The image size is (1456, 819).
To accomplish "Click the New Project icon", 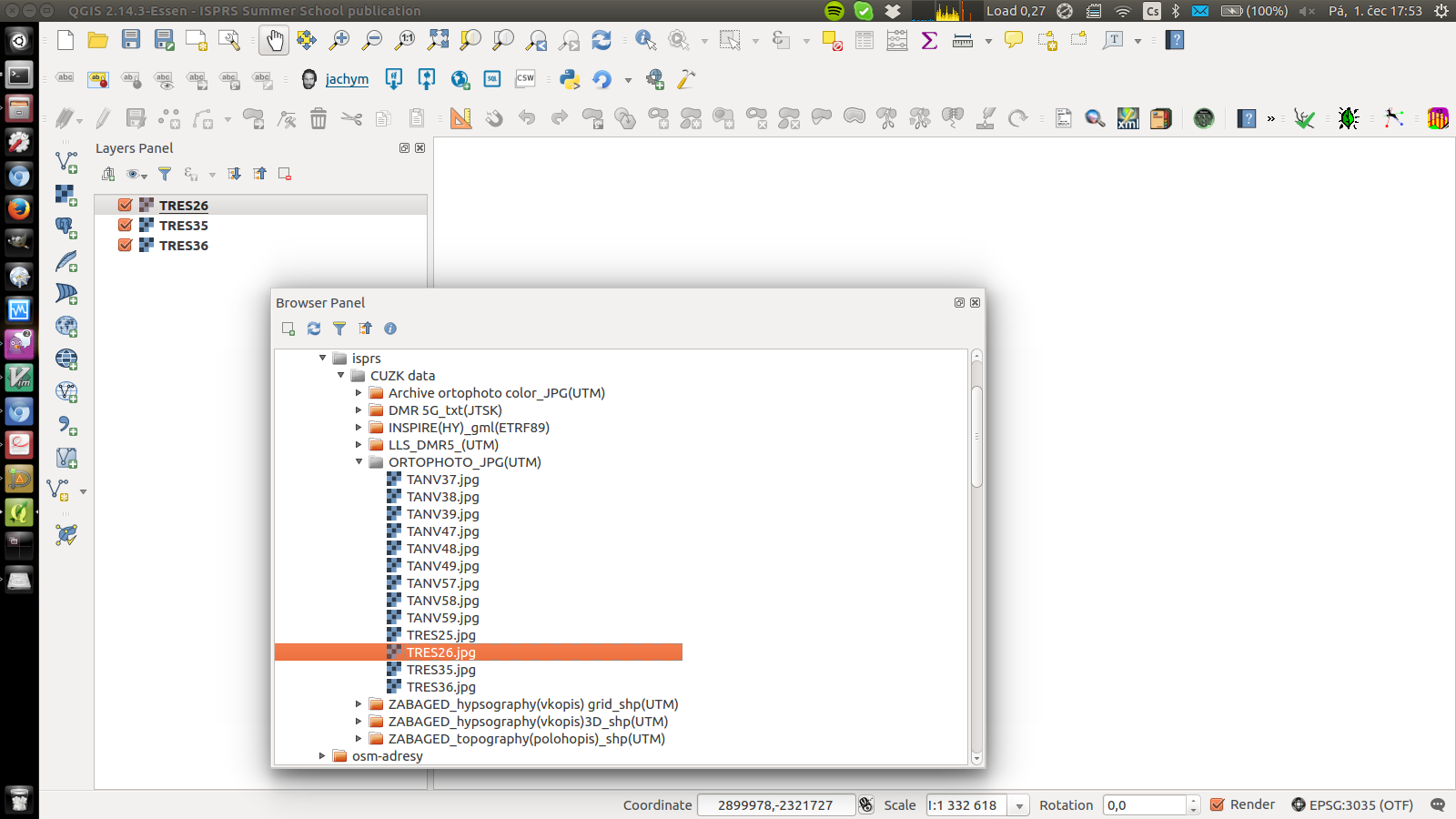I will pyautogui.click(x=66, y=40).
